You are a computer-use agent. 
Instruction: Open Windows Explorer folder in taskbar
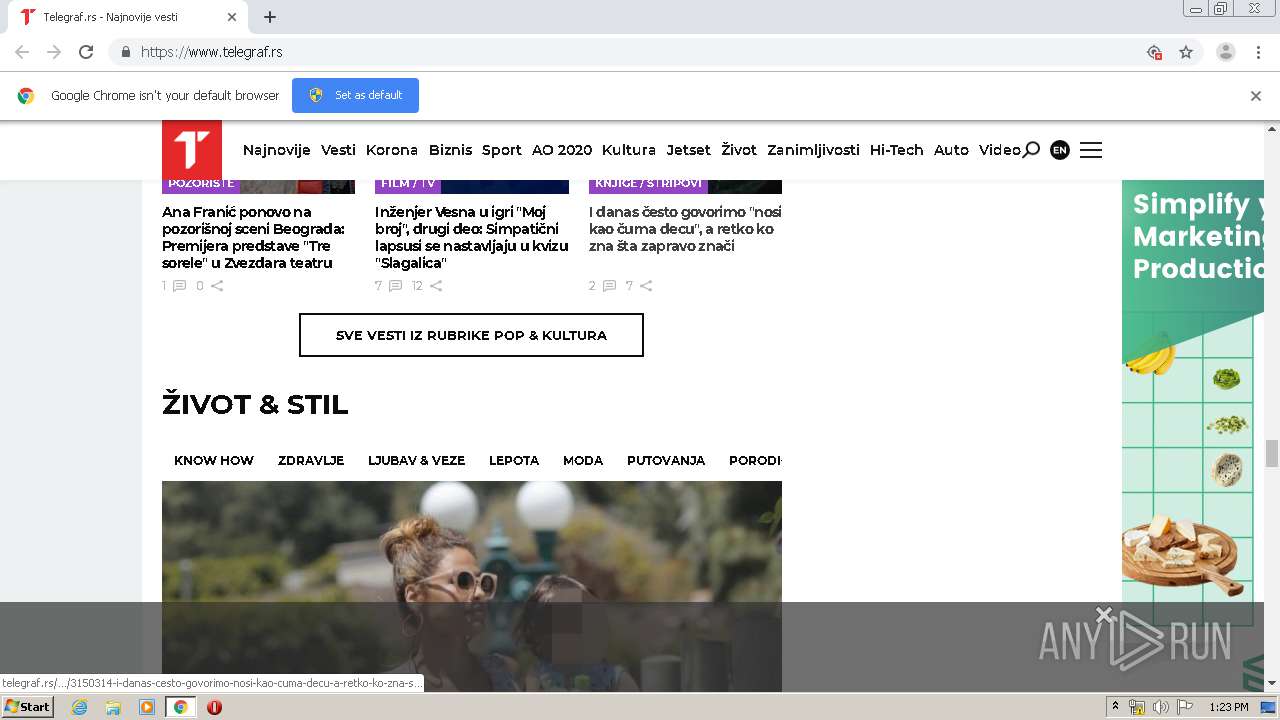click(113, 707)
